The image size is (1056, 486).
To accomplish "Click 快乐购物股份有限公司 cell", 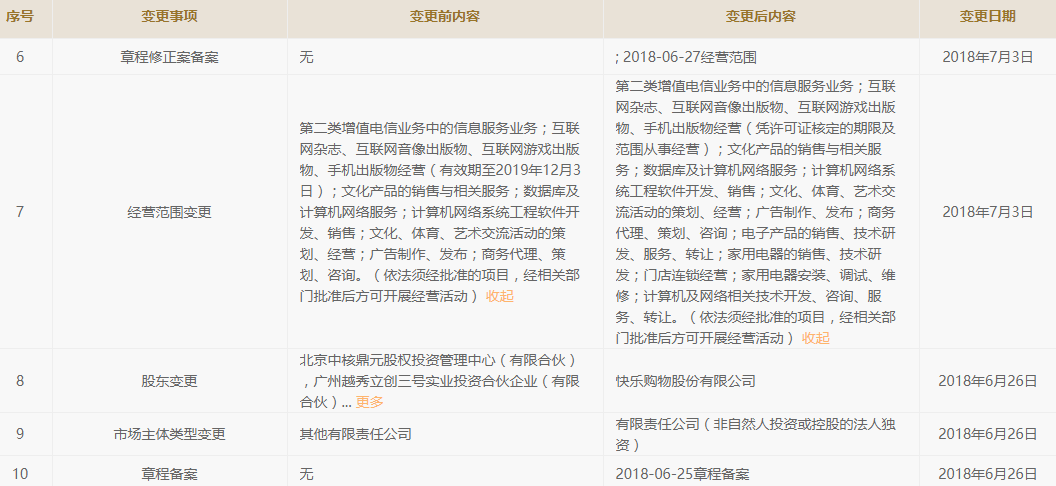I will (686, 381).
